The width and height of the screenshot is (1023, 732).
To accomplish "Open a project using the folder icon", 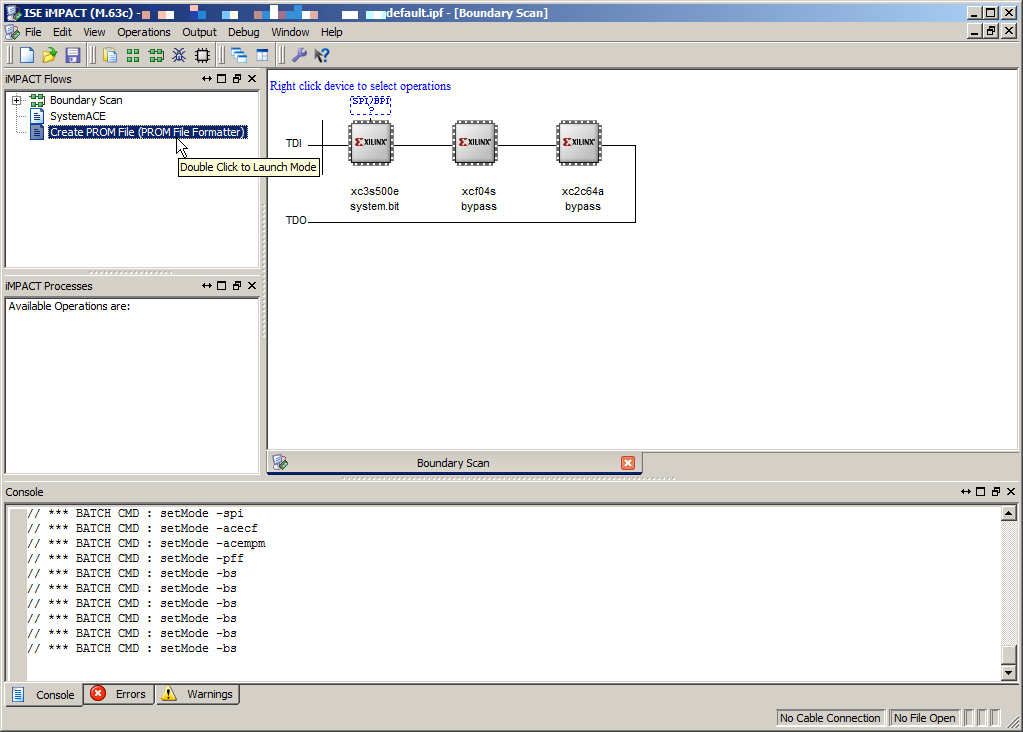I will coord(50,55).
